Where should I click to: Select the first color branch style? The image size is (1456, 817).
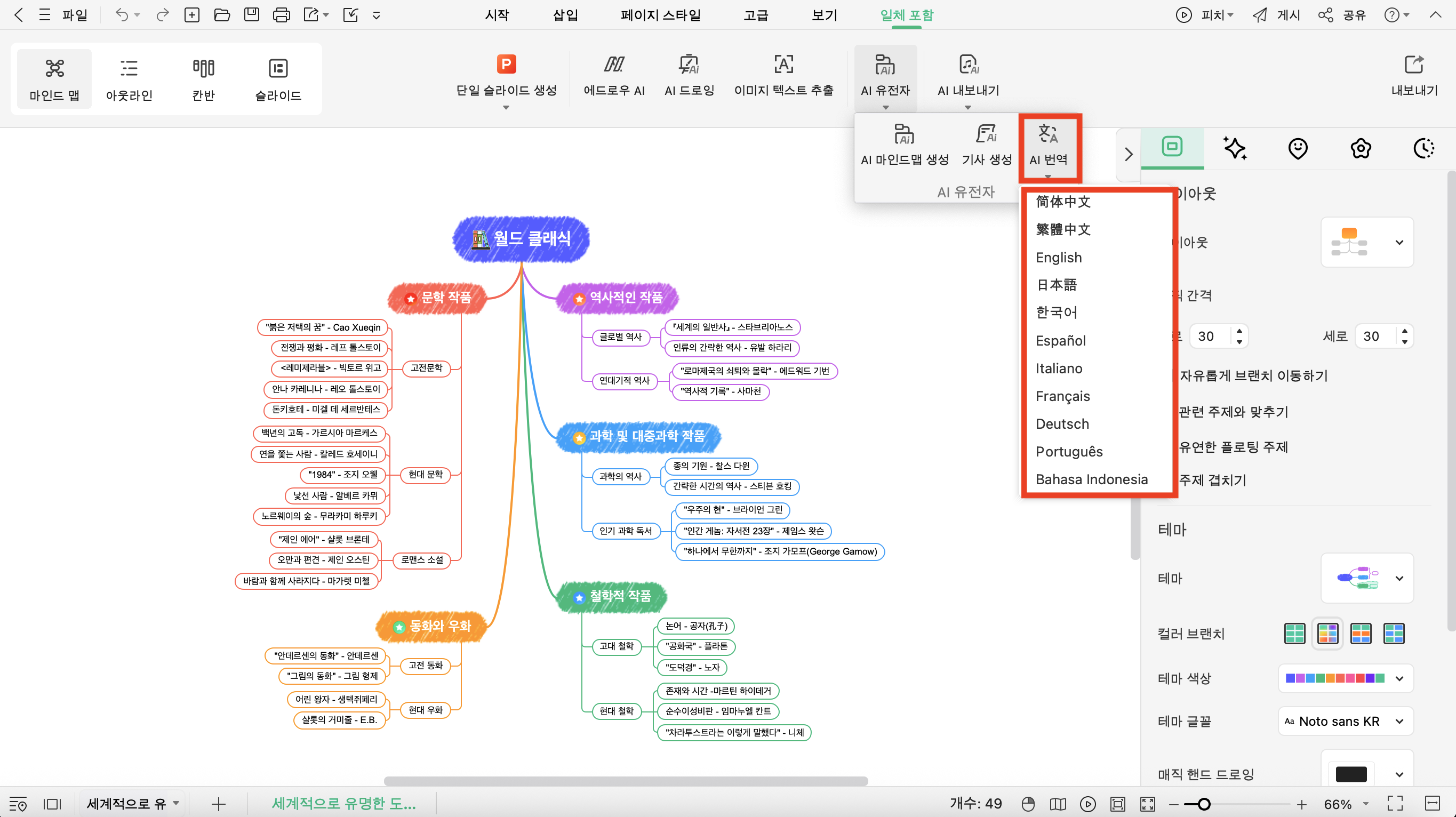tap(1294, 634)
